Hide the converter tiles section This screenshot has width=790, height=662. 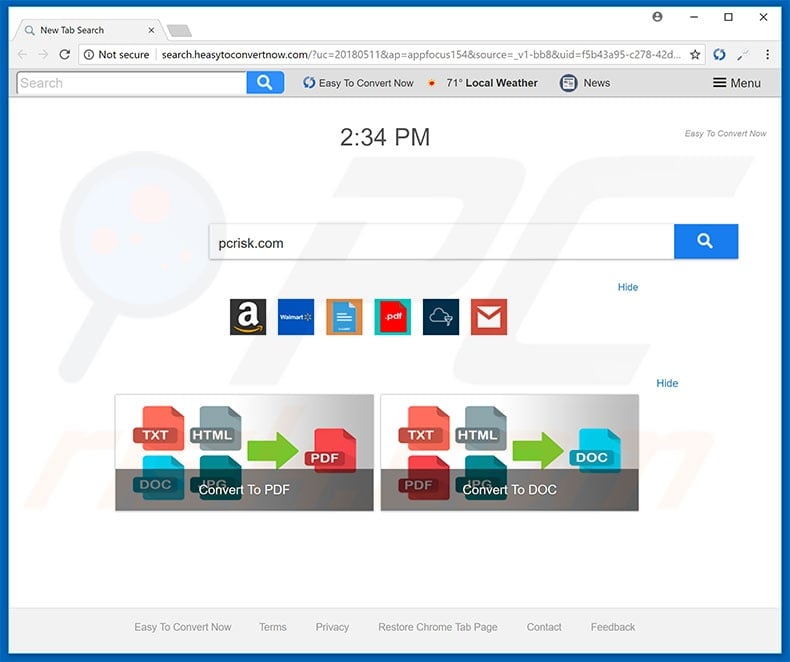(667, 383)
